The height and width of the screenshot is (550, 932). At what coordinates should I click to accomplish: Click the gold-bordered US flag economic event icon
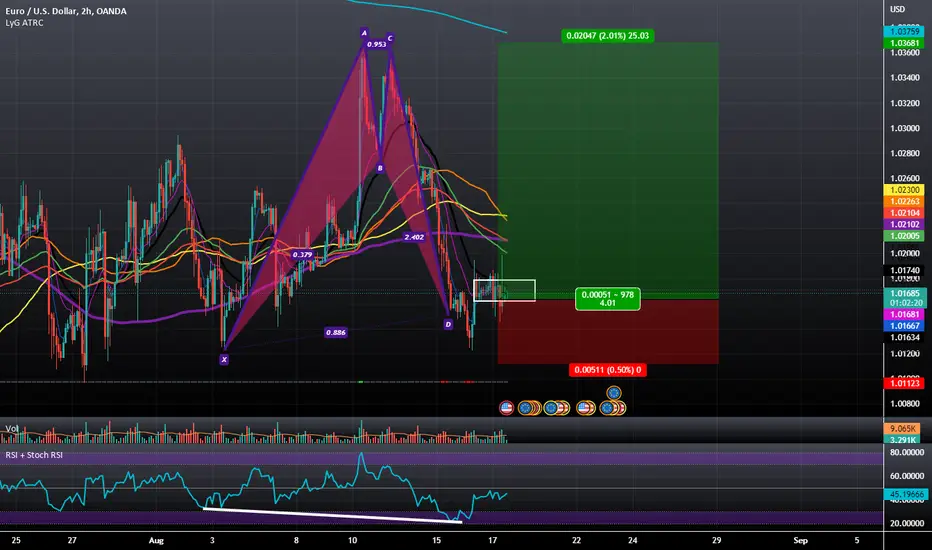click(585, 408)
